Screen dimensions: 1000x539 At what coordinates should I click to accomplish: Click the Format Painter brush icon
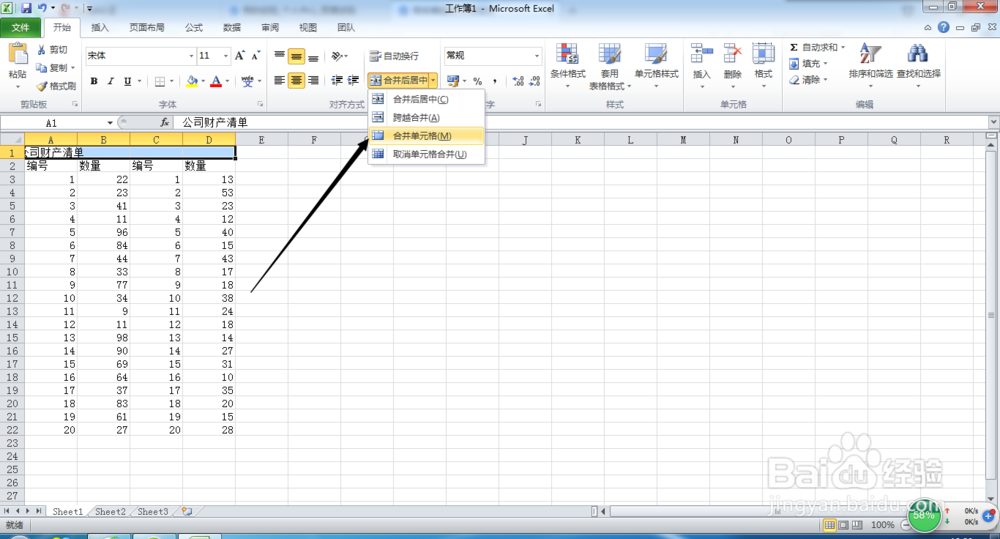click(x=42, y=85)
